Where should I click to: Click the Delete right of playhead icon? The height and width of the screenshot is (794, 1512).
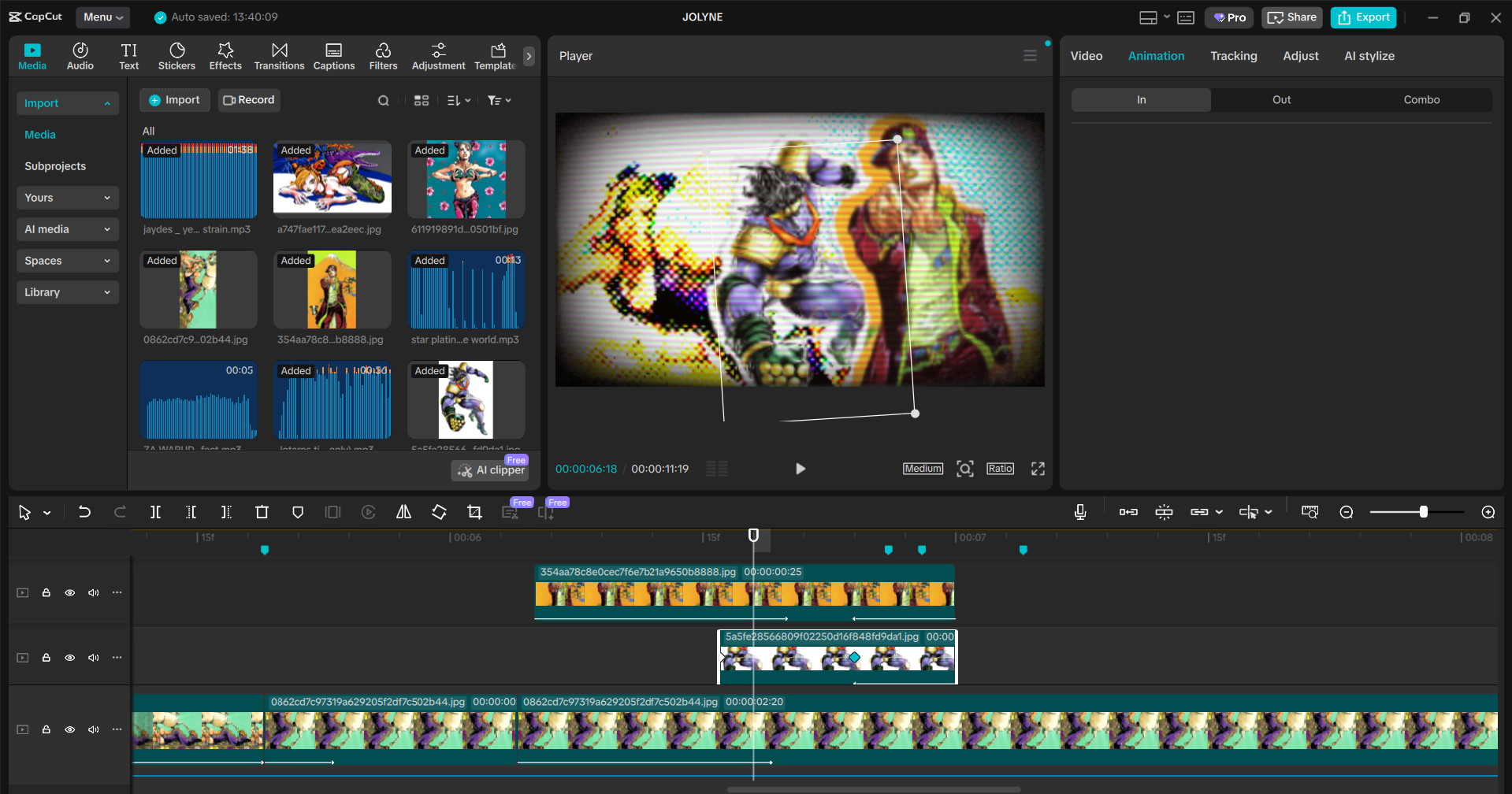tap(226, 512)
